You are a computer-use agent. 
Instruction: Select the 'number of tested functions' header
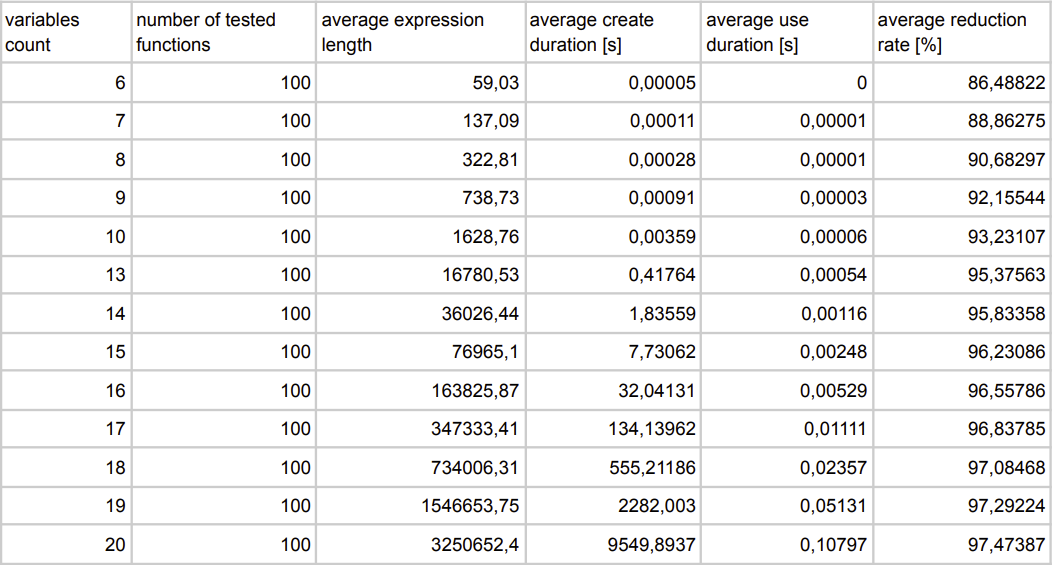pos(223,32)
